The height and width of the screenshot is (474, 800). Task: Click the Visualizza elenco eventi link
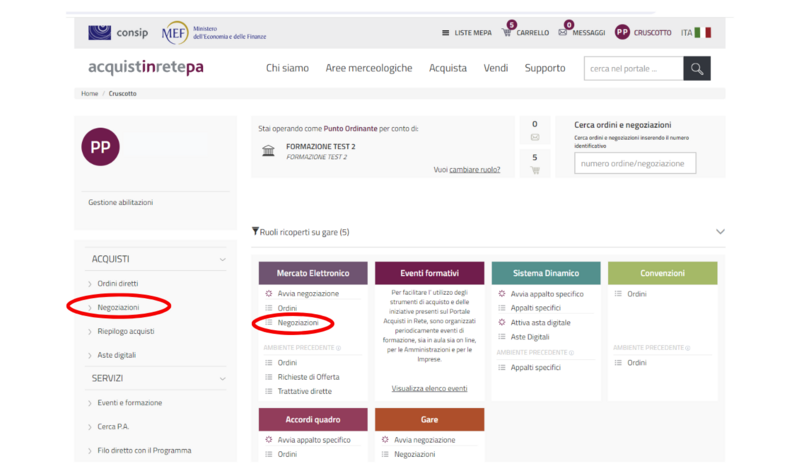[x=429, y=388]
